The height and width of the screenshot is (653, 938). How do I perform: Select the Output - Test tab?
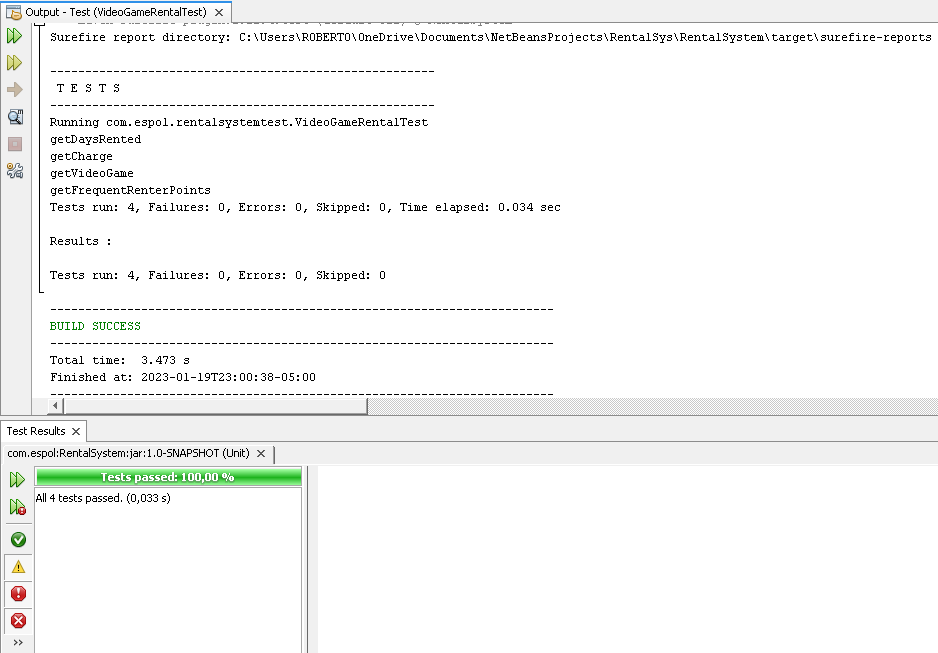tap(110, 14)
